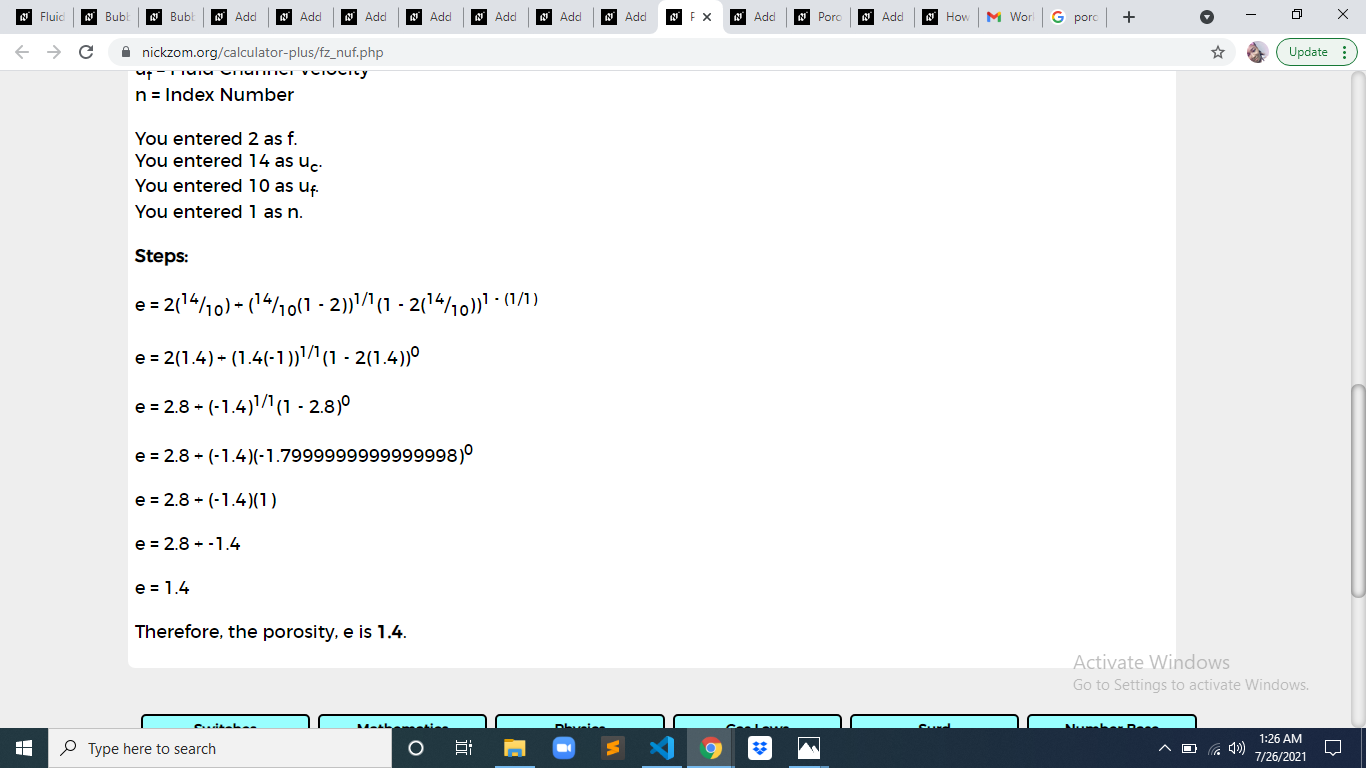The height and width of the screenshot is (768, 1366).
Task: Bookmark this page with the star icon
Action: (1217, 52)
